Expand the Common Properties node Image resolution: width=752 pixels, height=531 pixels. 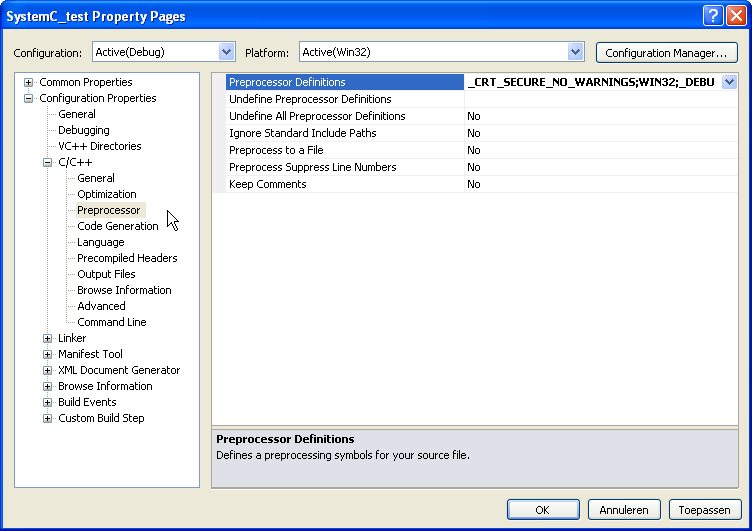coord(28,82)
